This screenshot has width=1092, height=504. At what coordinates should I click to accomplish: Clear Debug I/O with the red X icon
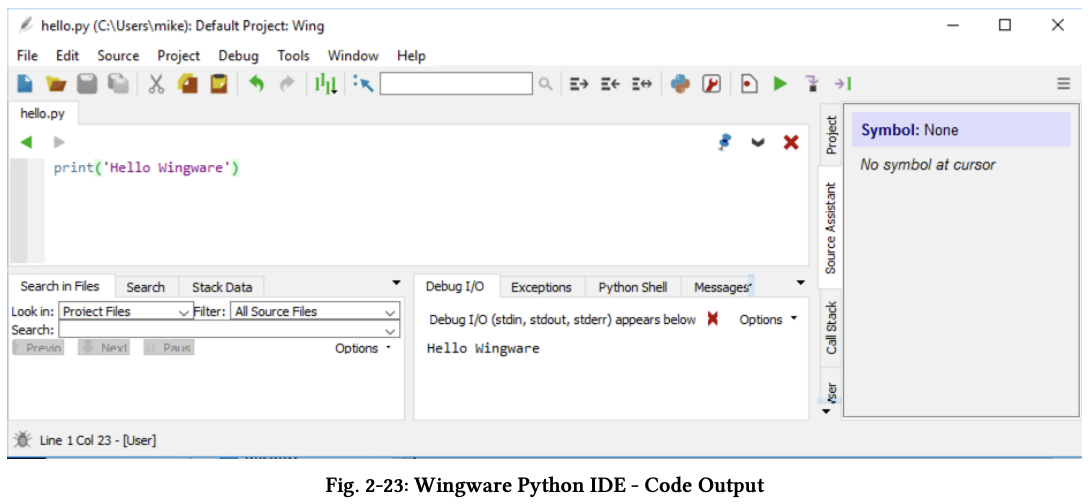pyautogui.click(x=713, y=319)
